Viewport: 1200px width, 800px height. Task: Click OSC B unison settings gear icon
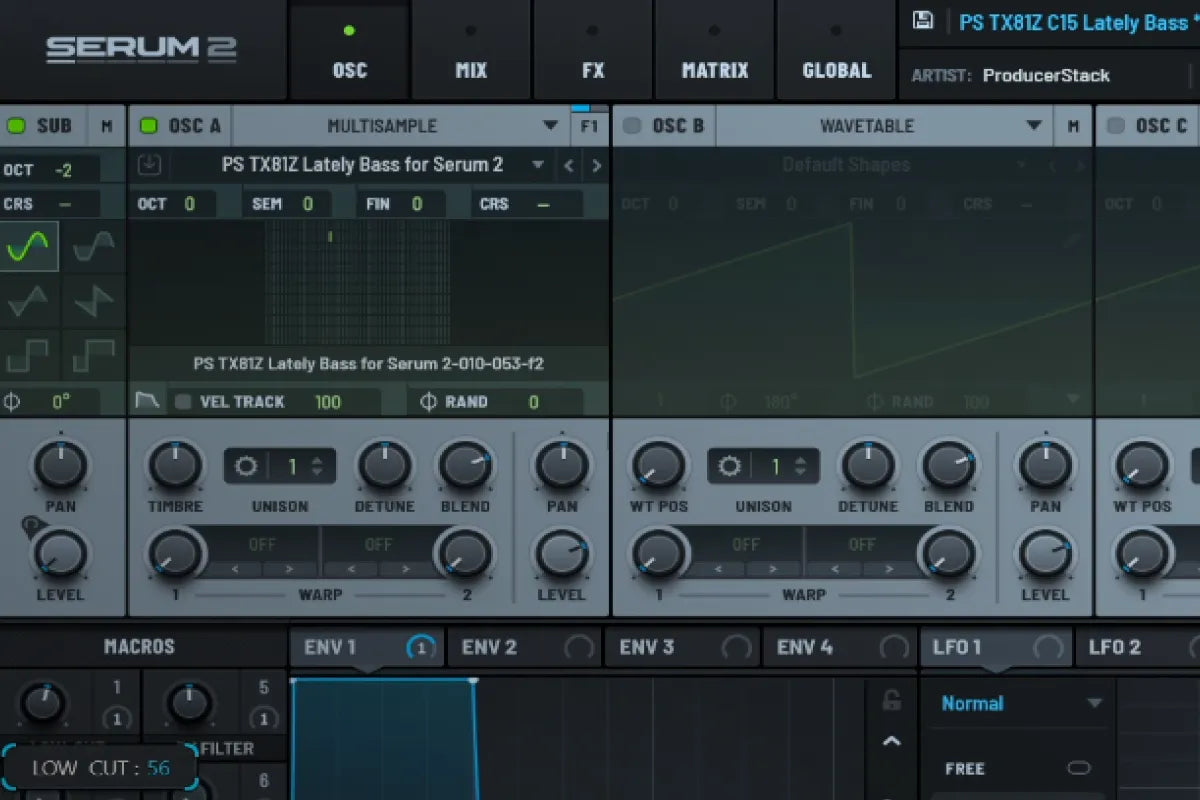point(730,466)
